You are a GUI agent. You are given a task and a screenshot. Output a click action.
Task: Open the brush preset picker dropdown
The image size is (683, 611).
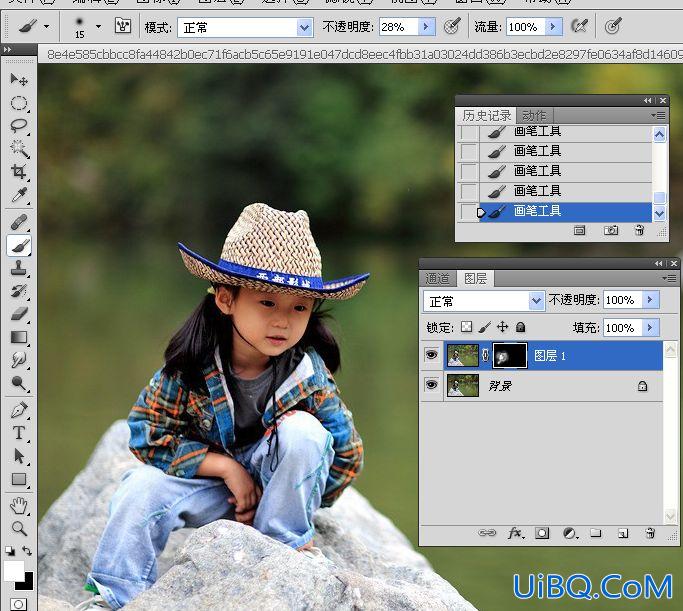click(x=98, y=26)
